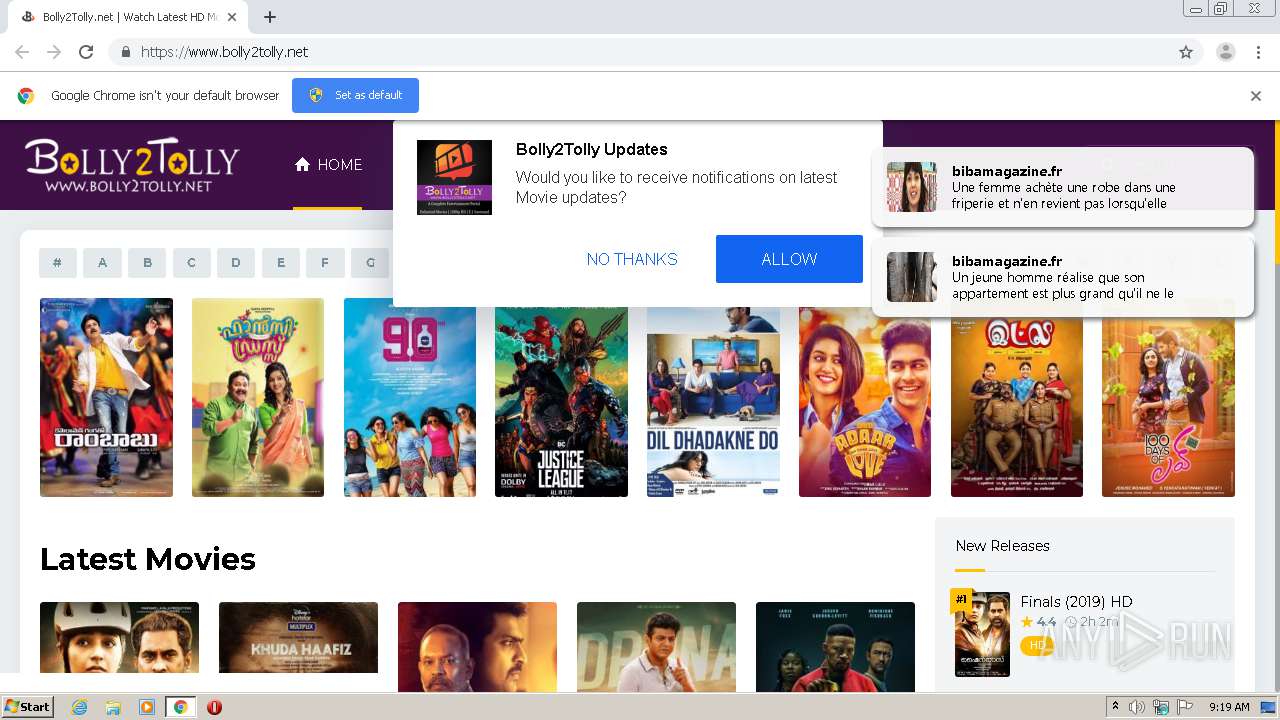Filter movies by letter F

[325, 263]
